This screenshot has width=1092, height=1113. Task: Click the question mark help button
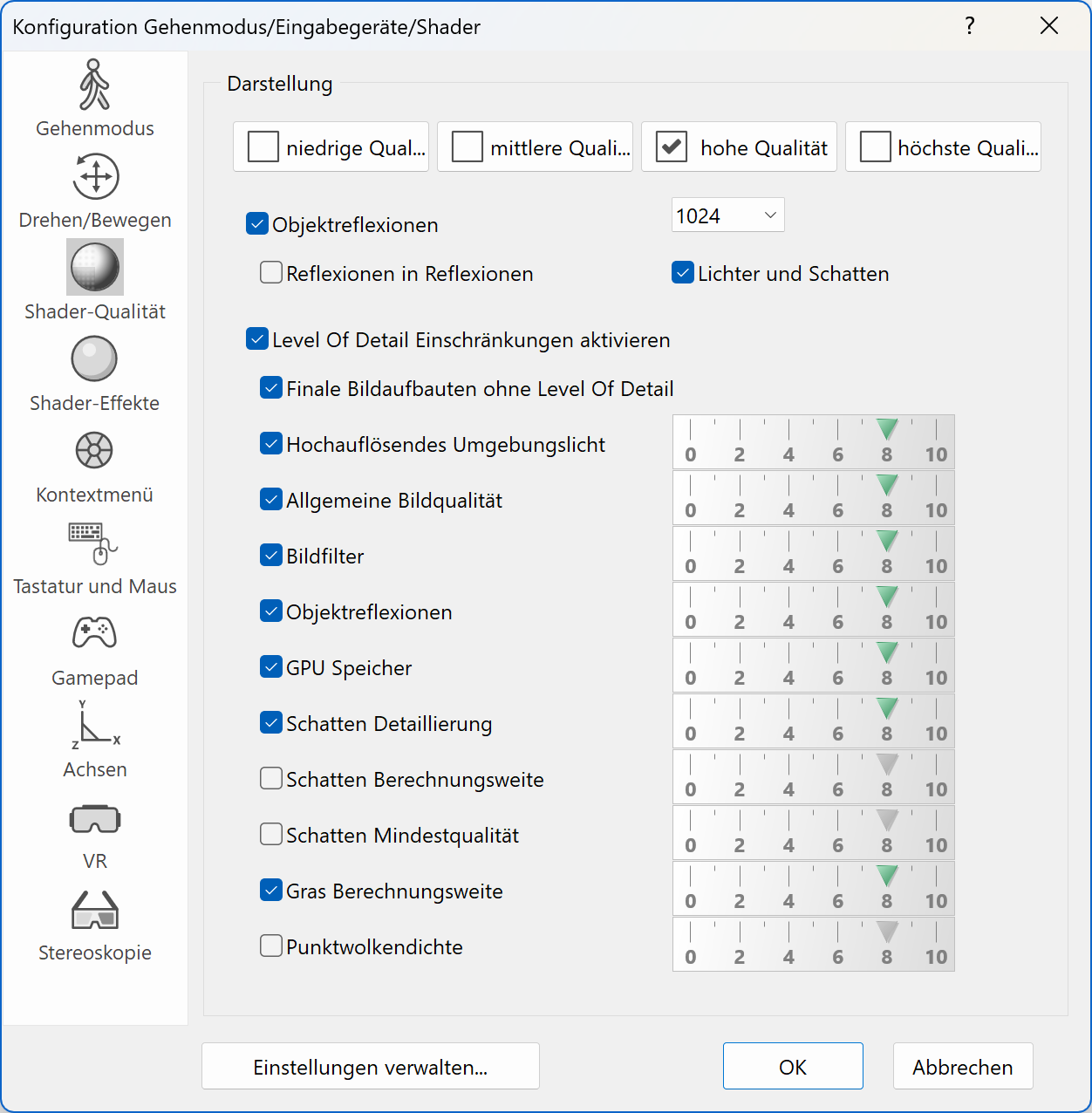tap(969, 25)
